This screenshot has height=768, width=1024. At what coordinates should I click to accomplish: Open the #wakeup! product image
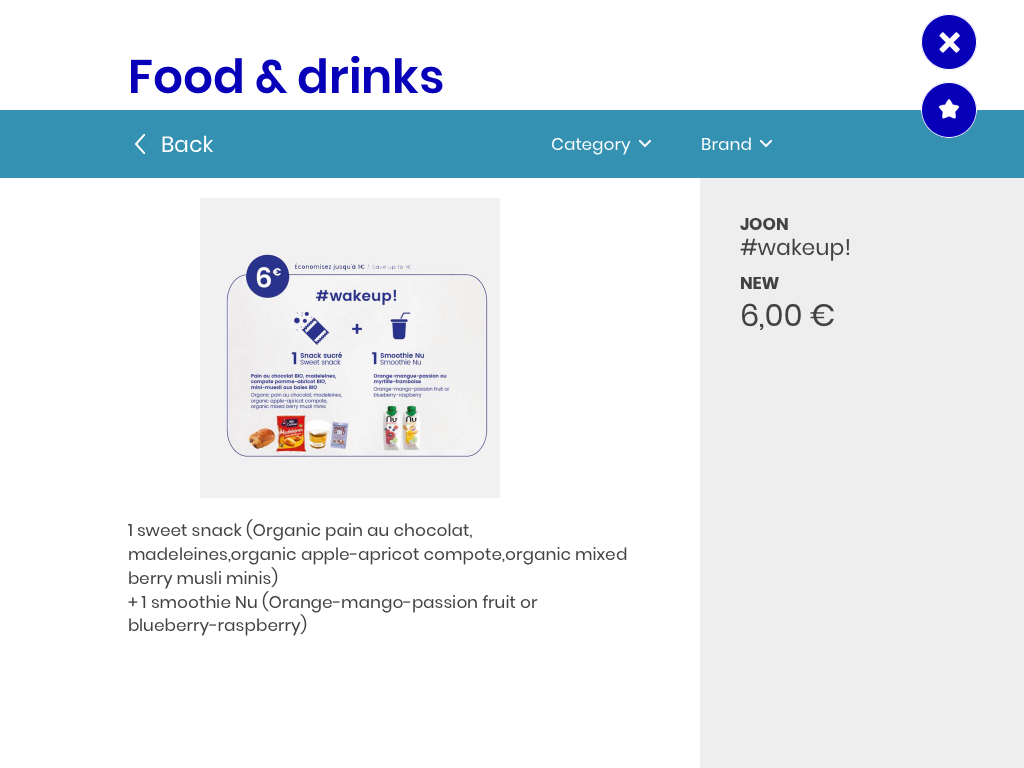click(350, 348)
